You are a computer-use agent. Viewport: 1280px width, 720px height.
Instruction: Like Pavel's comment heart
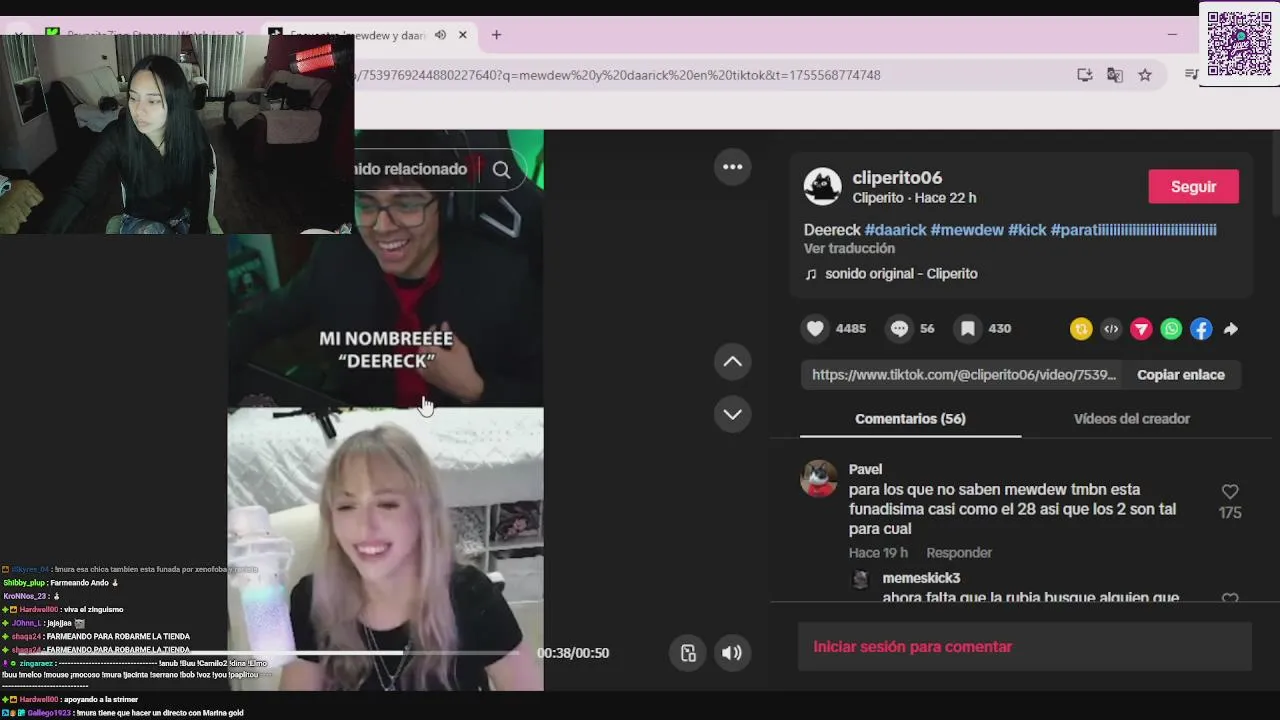(1230, 491)
